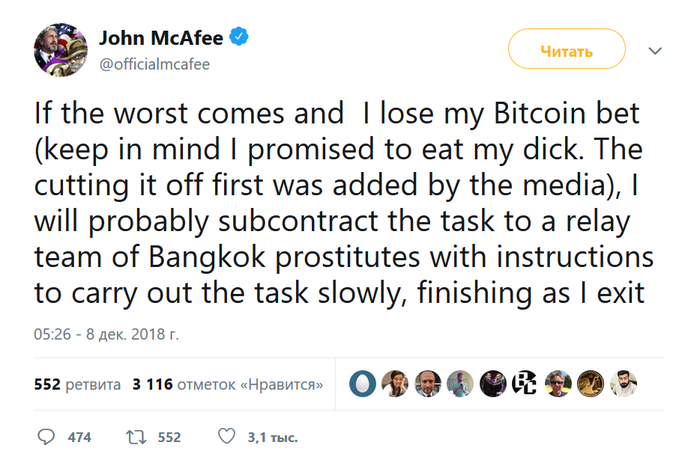Click the retweet arrows icon
This screenshot has width=700, height=460.
[x=135, y=437]
